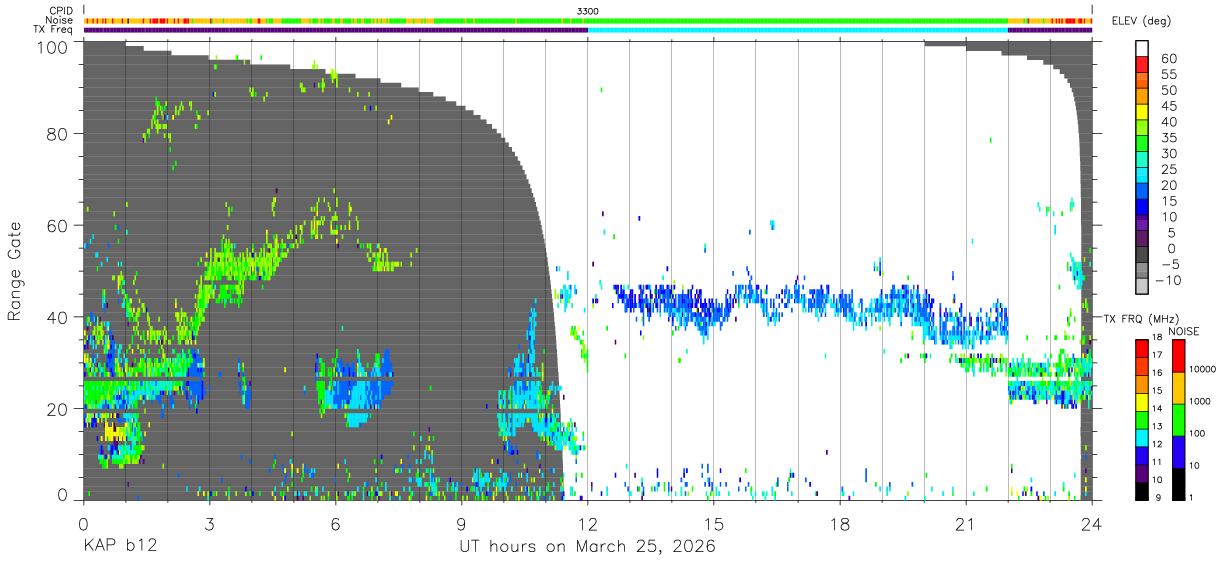Click the 40 label on Range Gate axis

57,317
